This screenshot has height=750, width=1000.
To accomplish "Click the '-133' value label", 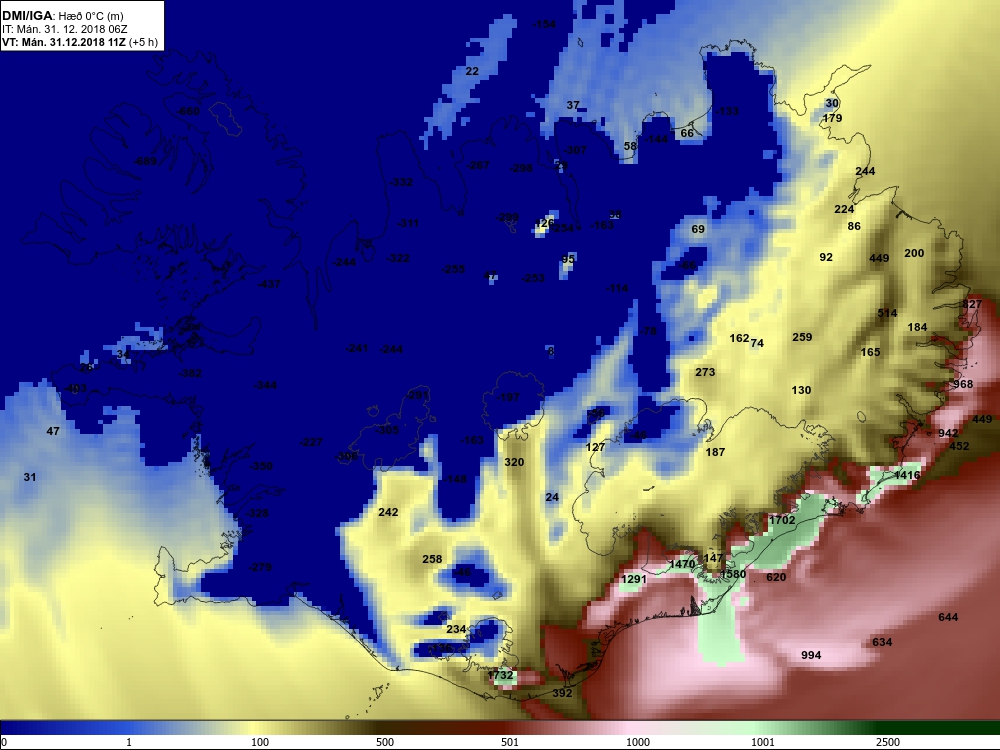I will click(x=727, y=111).
